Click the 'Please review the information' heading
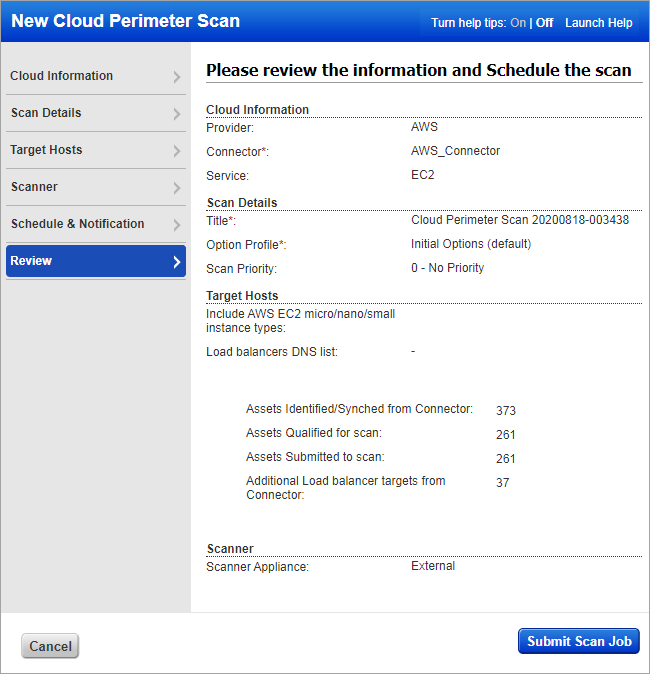The height and width of the screenshot is (674, 650). pos(418,70)
